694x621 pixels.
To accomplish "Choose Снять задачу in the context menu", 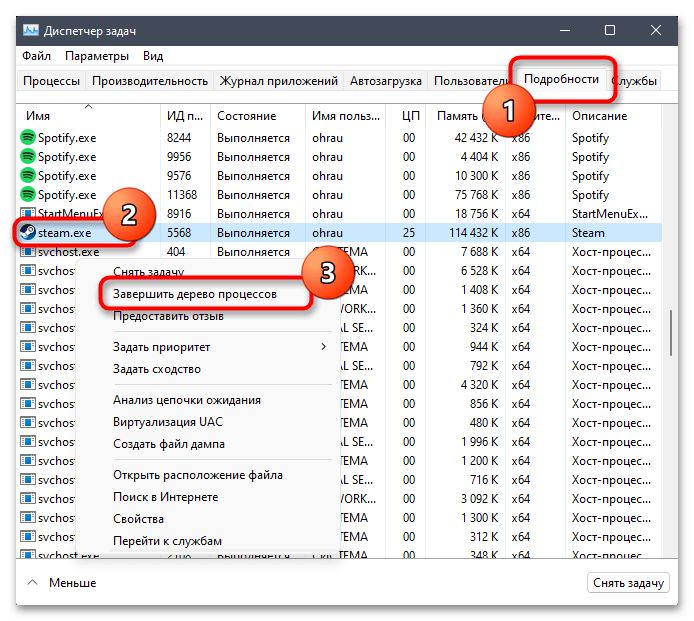I will coord(148,271).
